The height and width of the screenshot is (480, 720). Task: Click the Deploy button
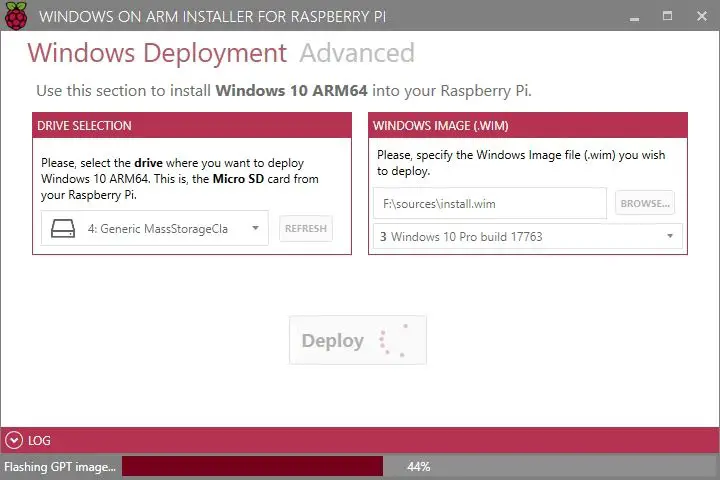coord(358,340)
